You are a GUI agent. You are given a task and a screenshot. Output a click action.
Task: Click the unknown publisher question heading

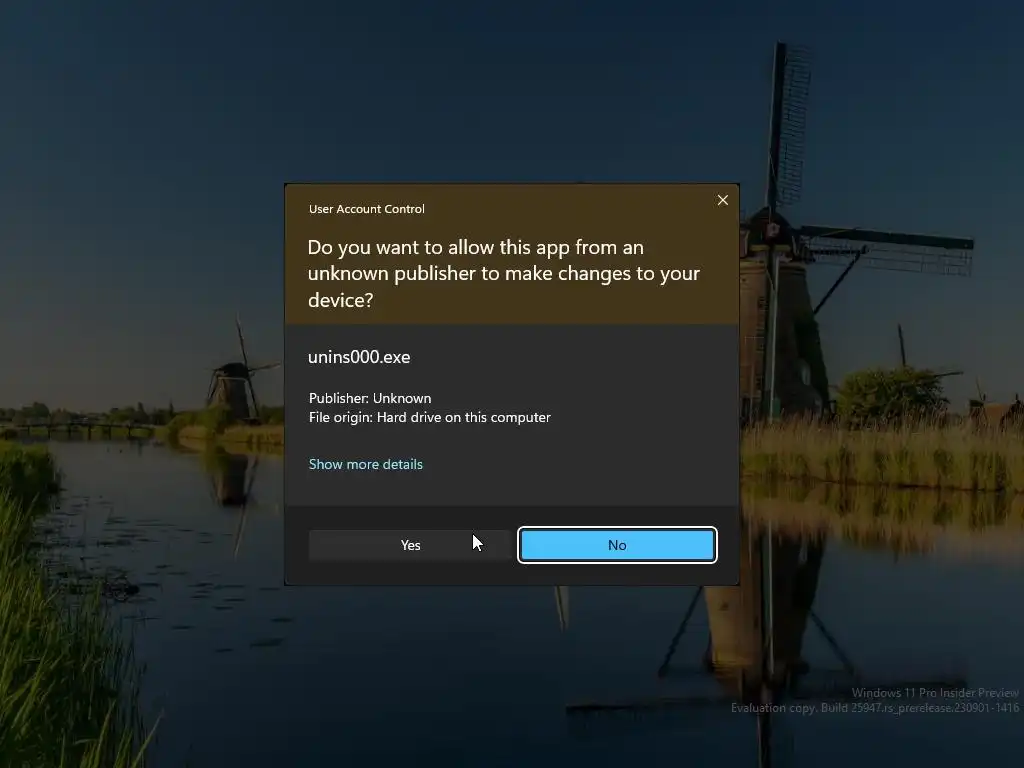pos(504,273)
